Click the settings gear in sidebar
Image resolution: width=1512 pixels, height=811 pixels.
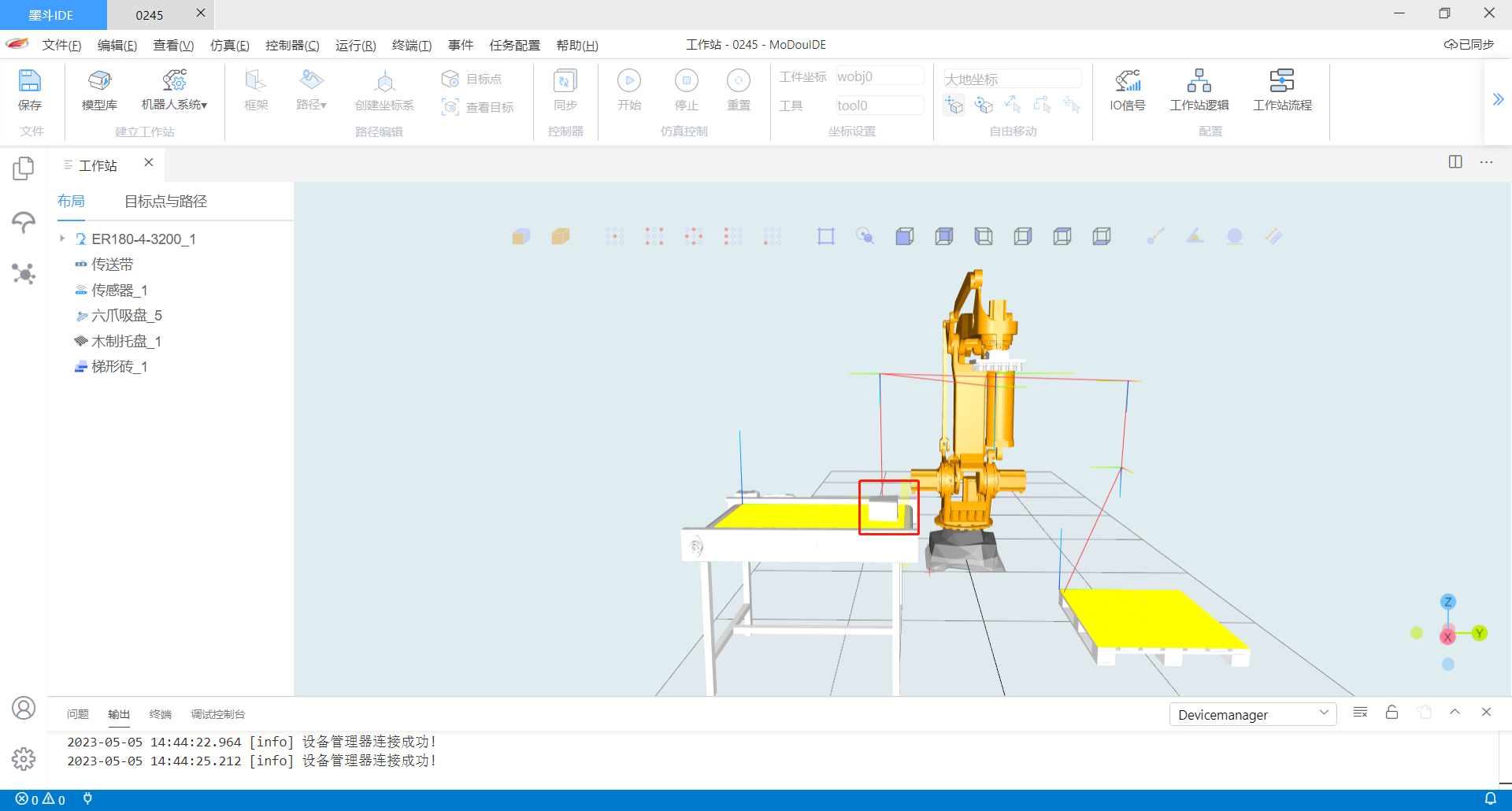pyautogui.click(x=24, y=758)
